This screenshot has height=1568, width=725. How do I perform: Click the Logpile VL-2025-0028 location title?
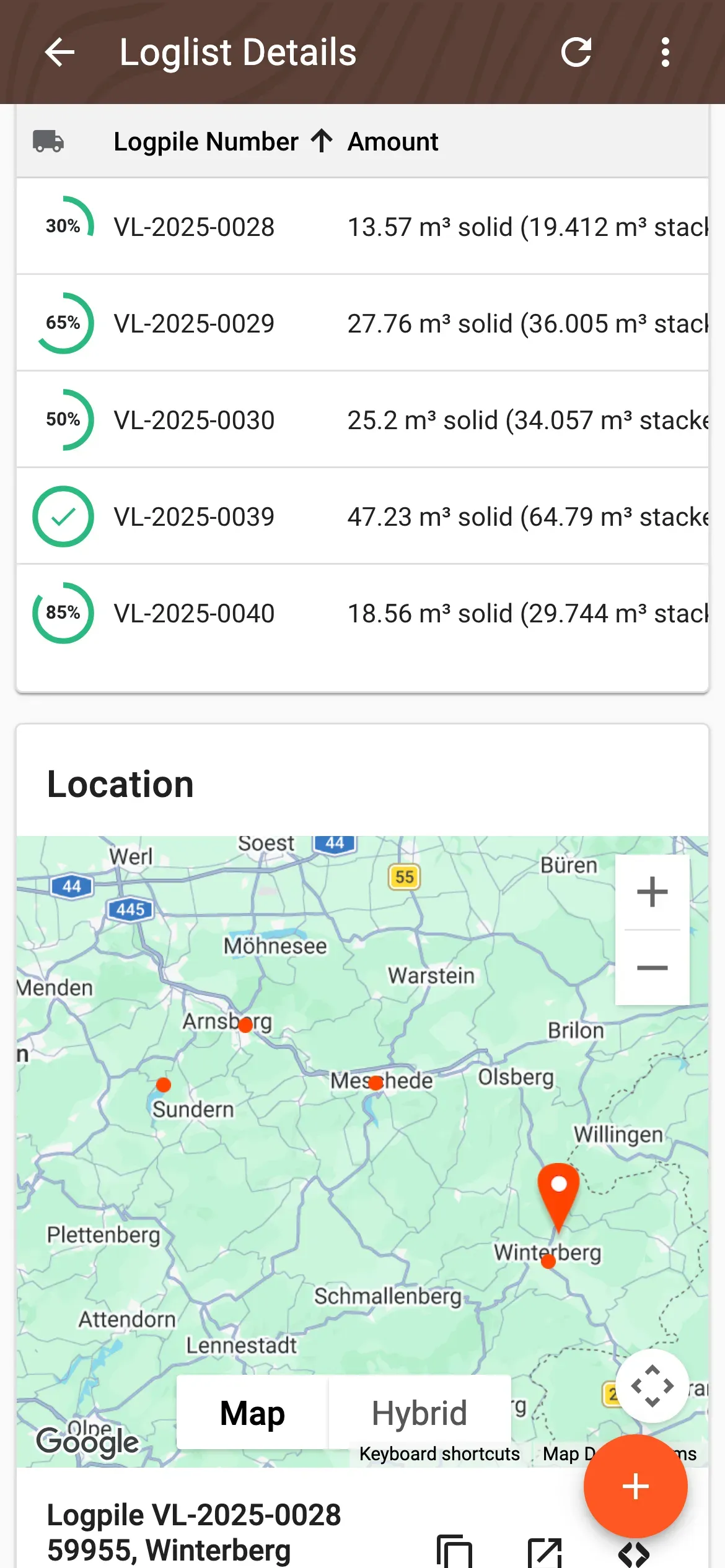[194, 1515]
